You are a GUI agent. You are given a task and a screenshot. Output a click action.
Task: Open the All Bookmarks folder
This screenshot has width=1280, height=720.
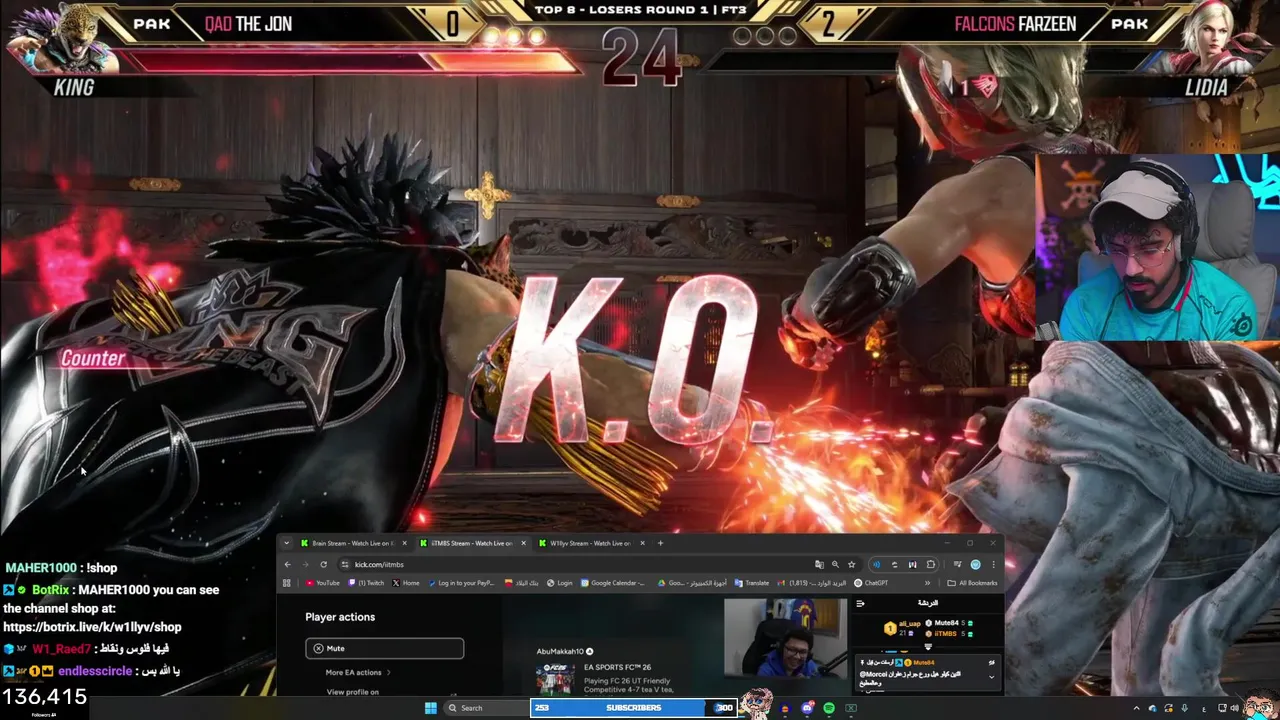(x=973, y=583)
